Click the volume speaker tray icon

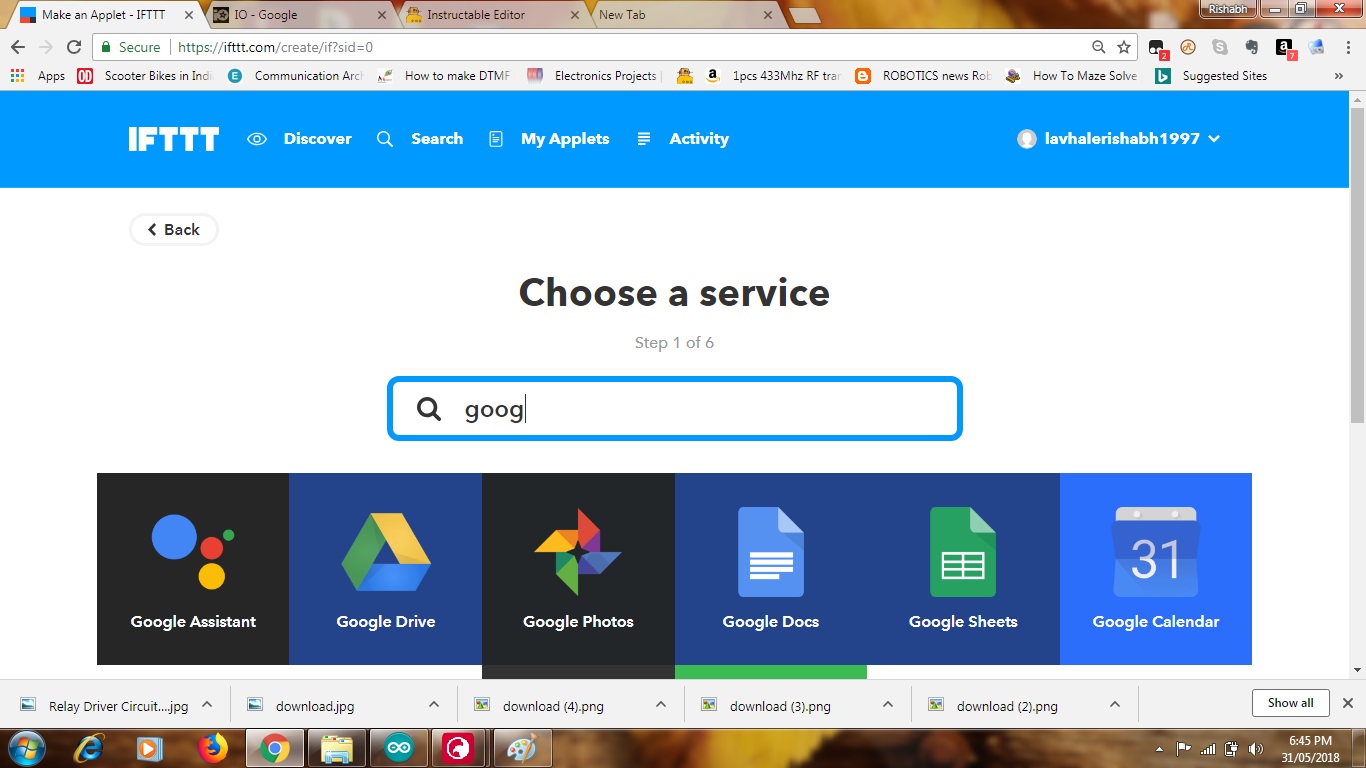click(x=1255, y=748)
